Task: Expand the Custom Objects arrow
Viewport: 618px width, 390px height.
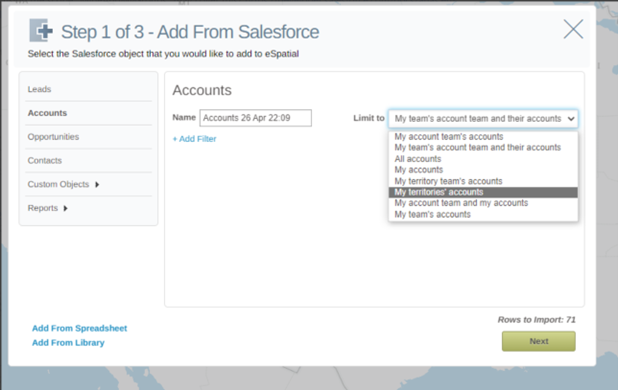Action: [x=97, y=184]
